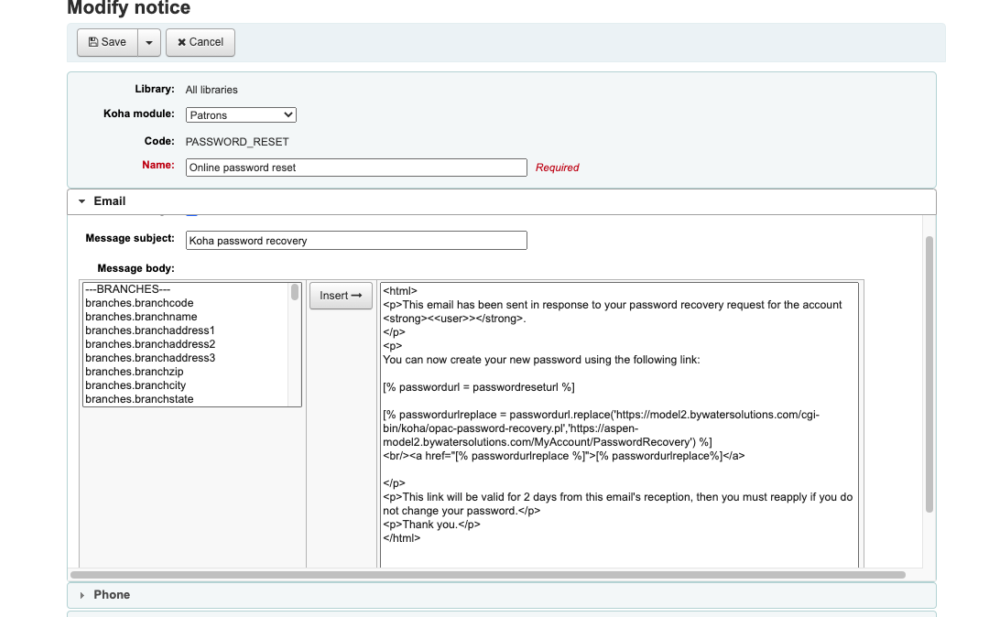
Task: Click the Cancel button
Action: (200, 42)
